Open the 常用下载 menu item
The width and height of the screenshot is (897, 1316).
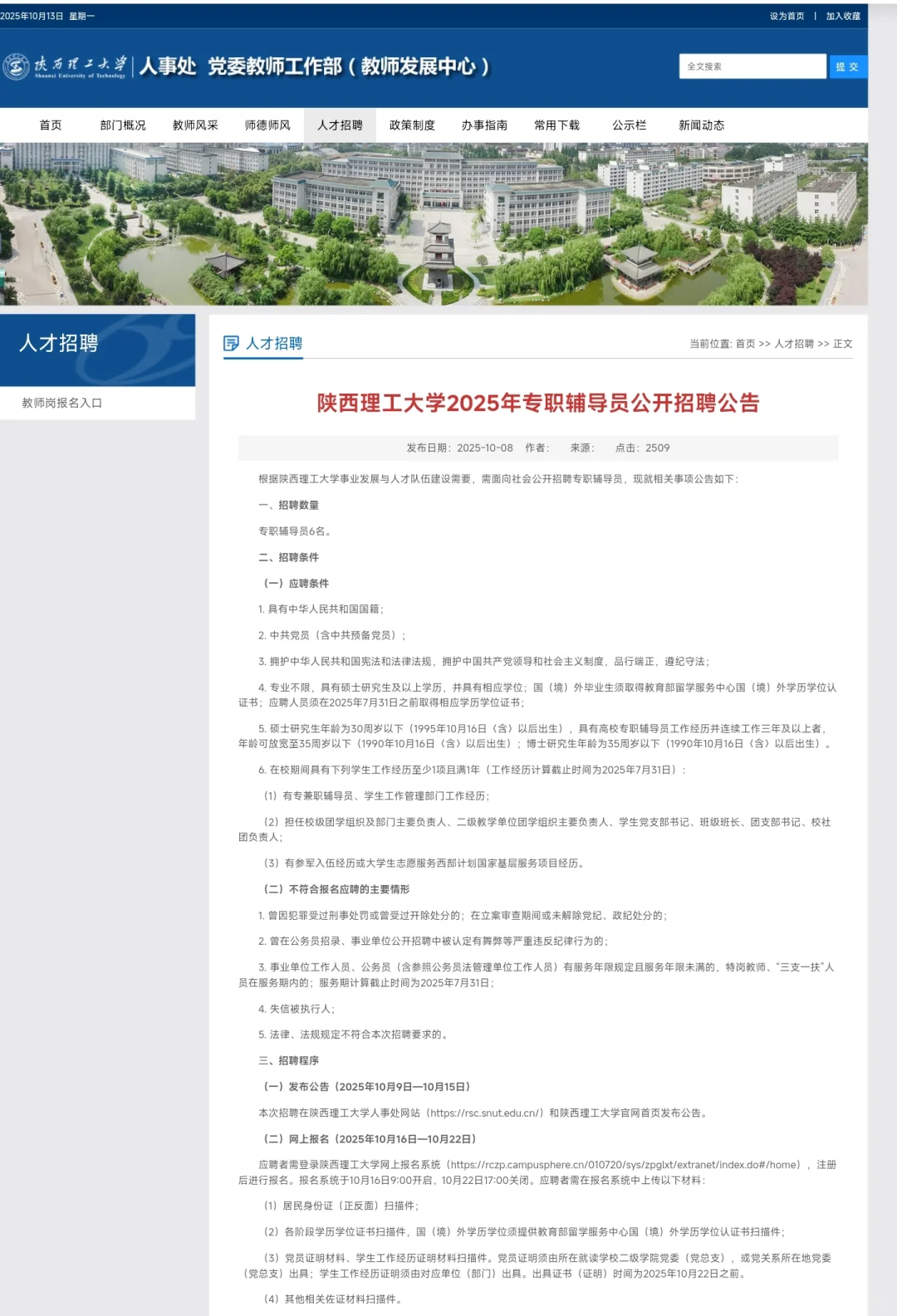(x=556, y=125)
